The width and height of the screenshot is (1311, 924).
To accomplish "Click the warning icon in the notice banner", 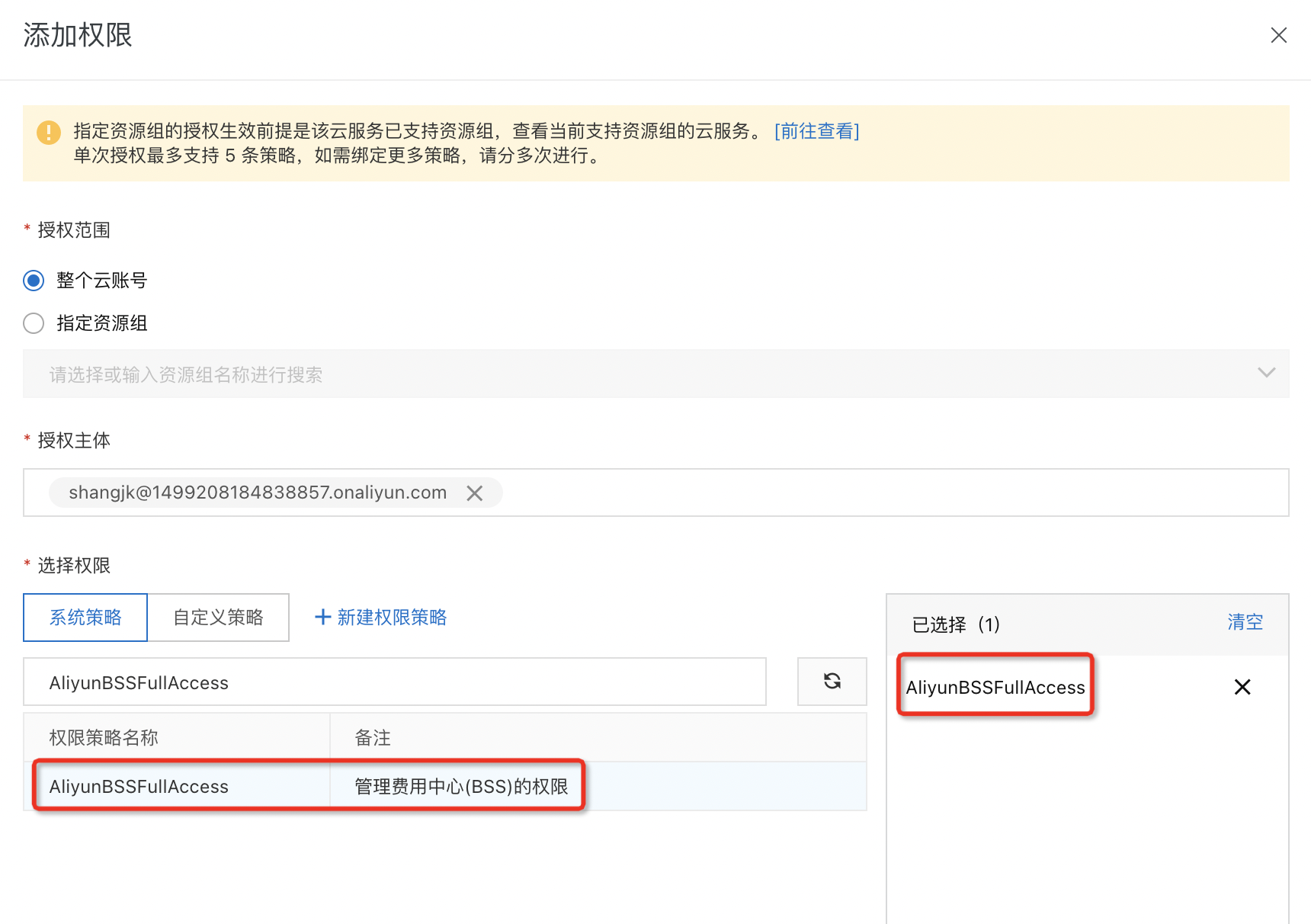I will click(x=49, y=133).
